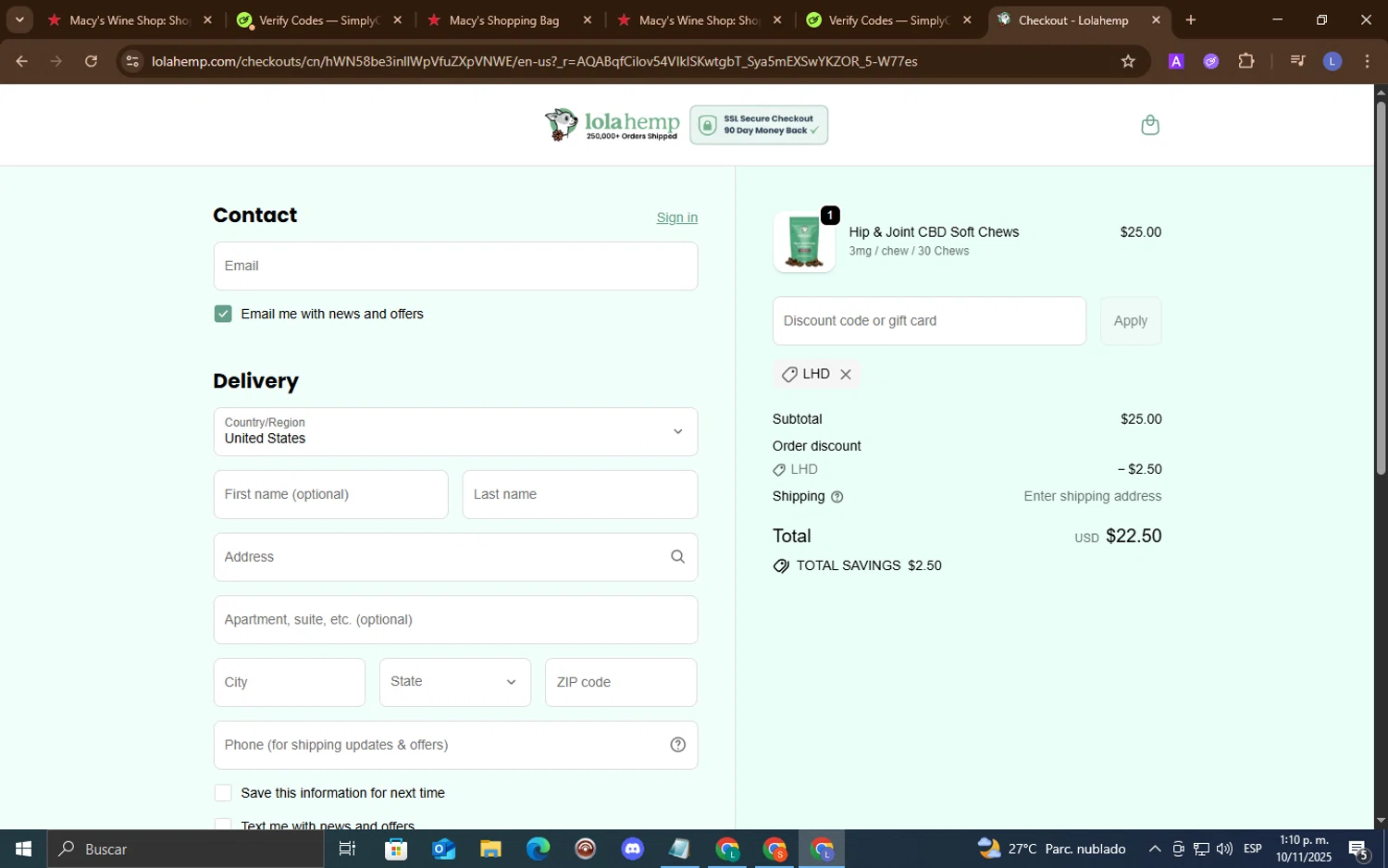Click the taskbar Buscar search box
The image size is (1388, 868).
point(185,849)
